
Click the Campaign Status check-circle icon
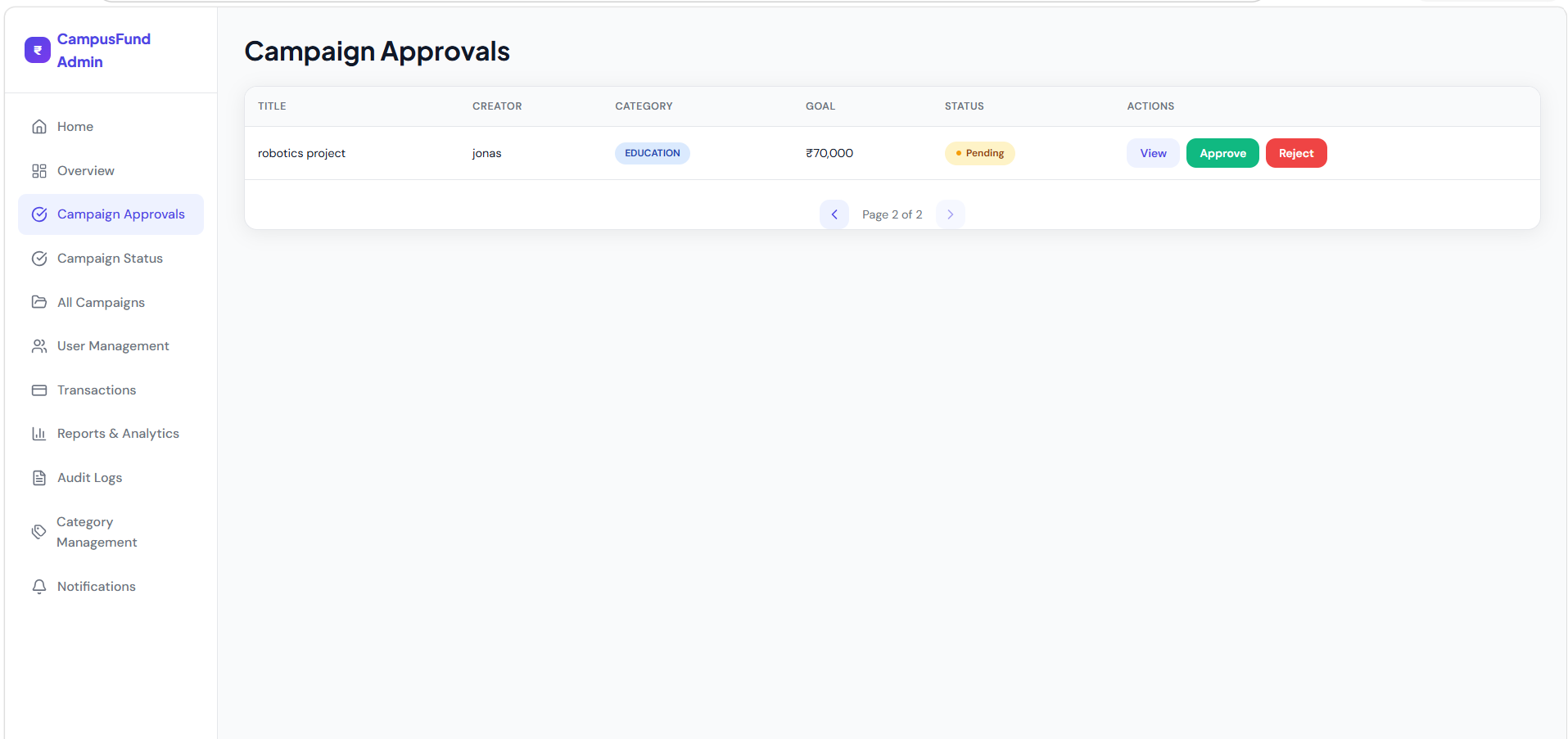click(x=39, y=259)
